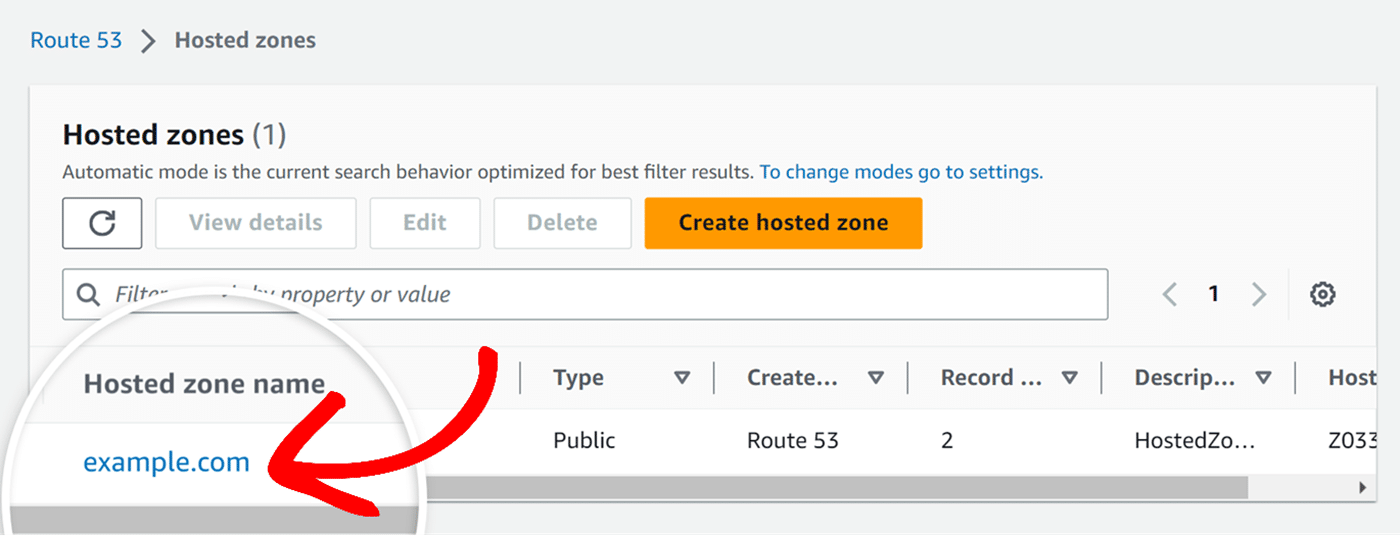Click the HostedZo... description cell
The image size is (1400, 536).
pos(1193,440)
